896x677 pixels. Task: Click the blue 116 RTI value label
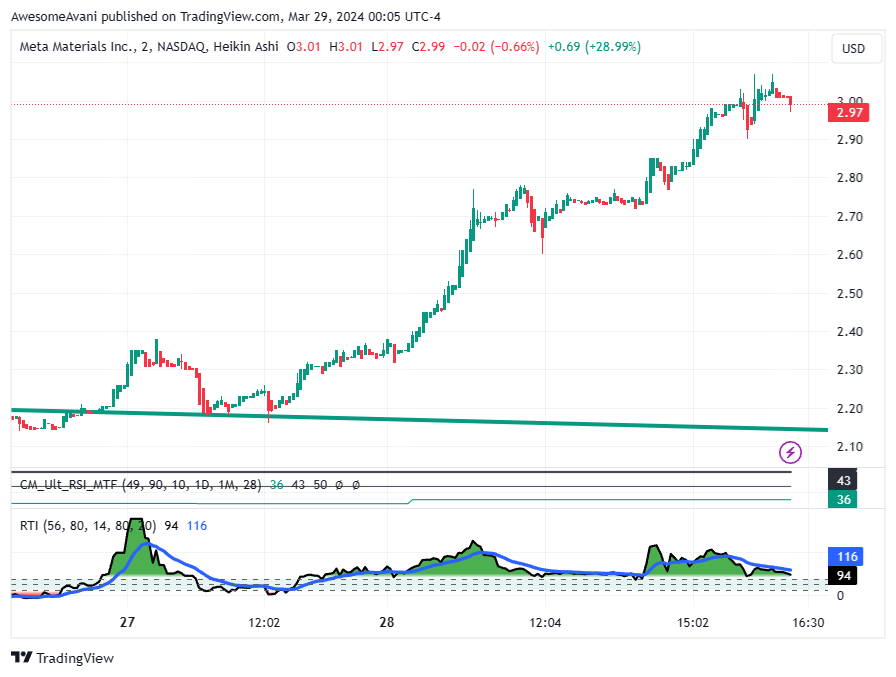click(846, 556)
